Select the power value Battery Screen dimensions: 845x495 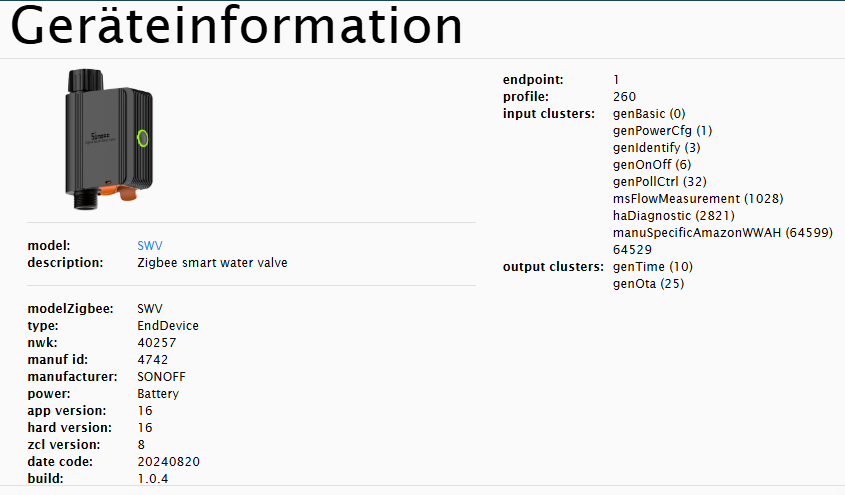coord(157,394)
